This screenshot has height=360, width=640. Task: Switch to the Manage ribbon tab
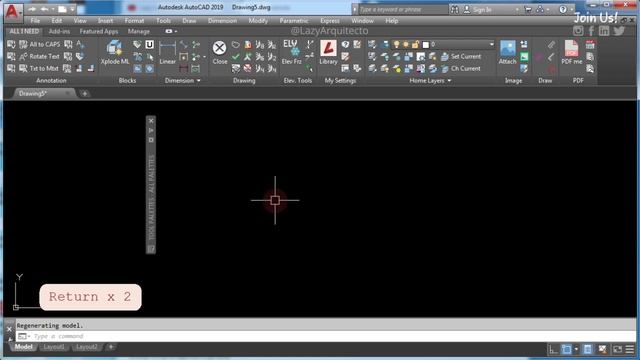pyautogui.click(x=139, y=31)
